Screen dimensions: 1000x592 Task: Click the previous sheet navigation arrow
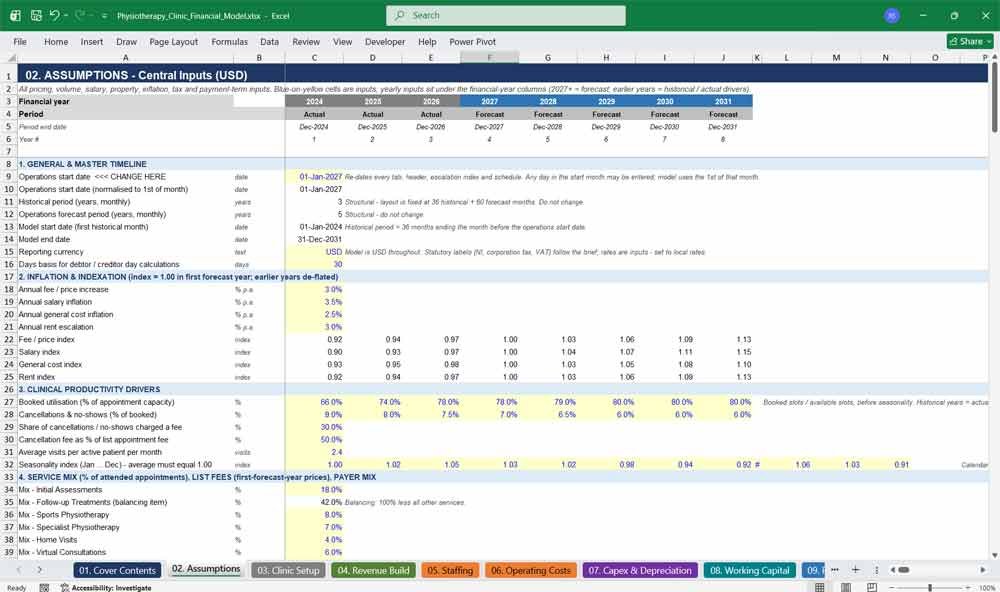click(x=18, y=570)
